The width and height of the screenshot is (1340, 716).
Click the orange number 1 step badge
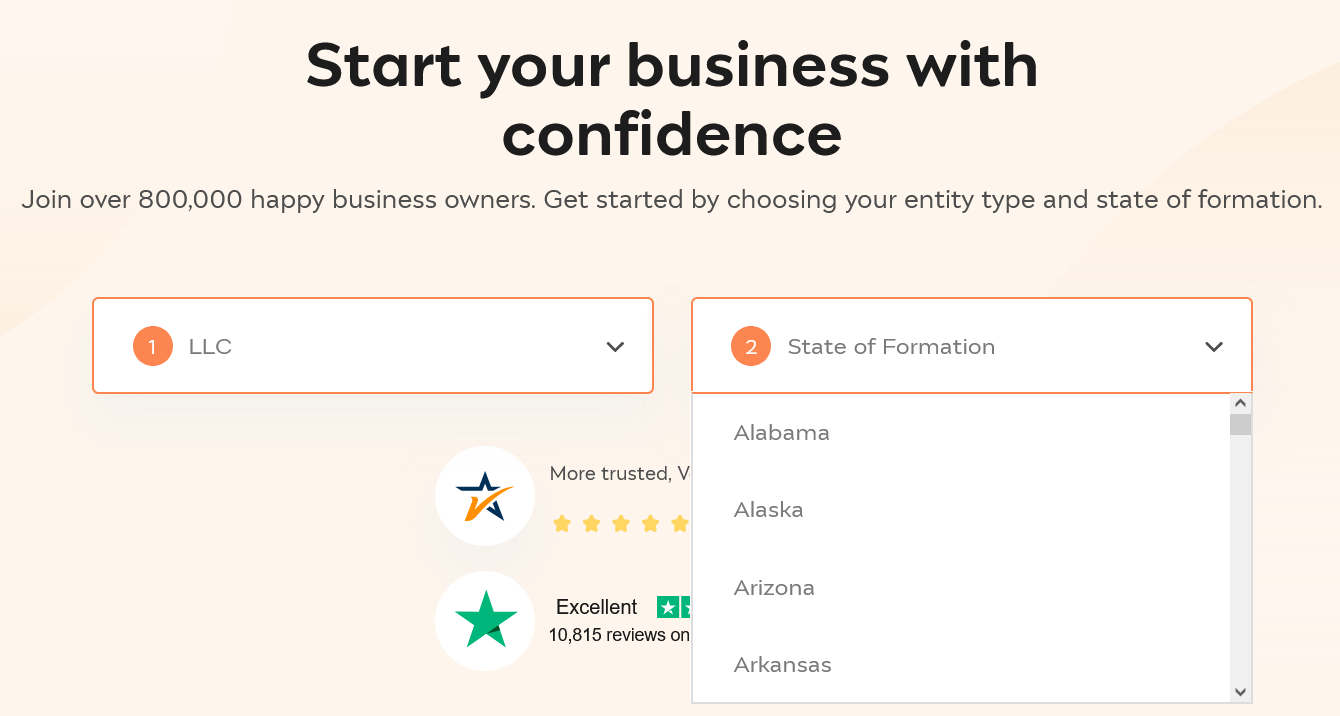(153, 346)
